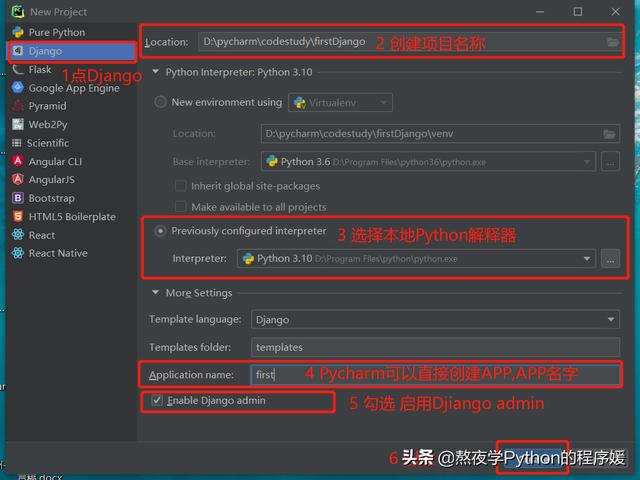
Task: Toggle Make available to all projects
Action: [x=180, y=207]
